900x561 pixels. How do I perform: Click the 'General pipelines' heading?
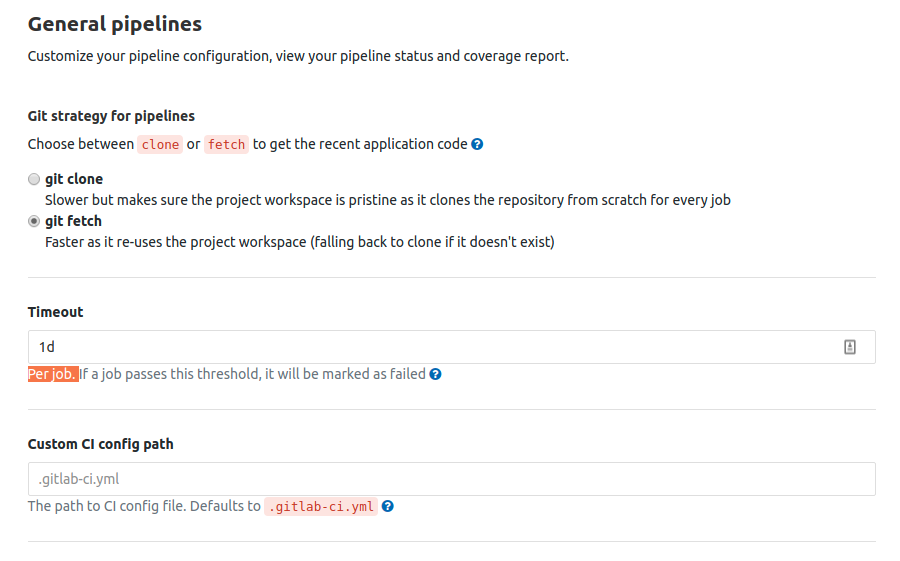click(x=115, y=24)
